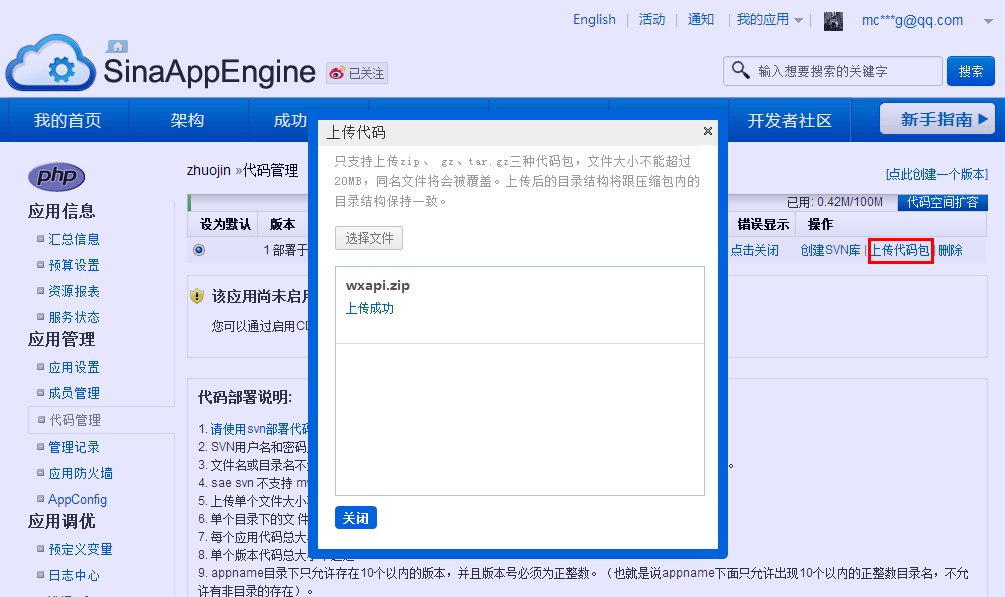Go to 我的首页 nav tab

click(x=67, y=121)
